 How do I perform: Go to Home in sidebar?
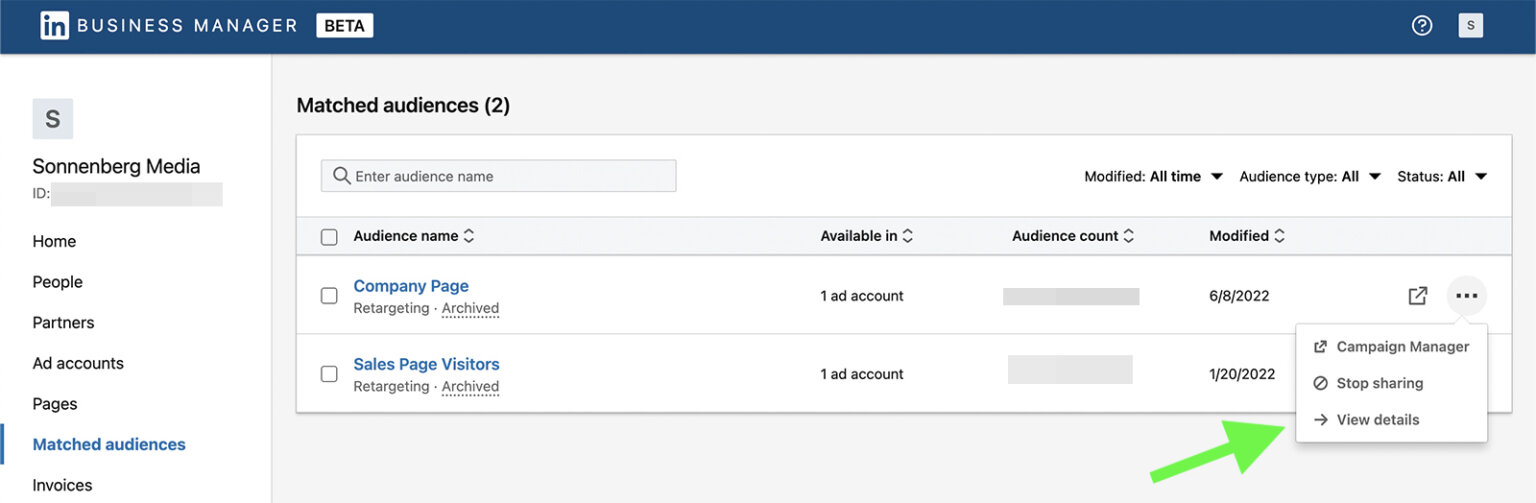pos(54,241)
